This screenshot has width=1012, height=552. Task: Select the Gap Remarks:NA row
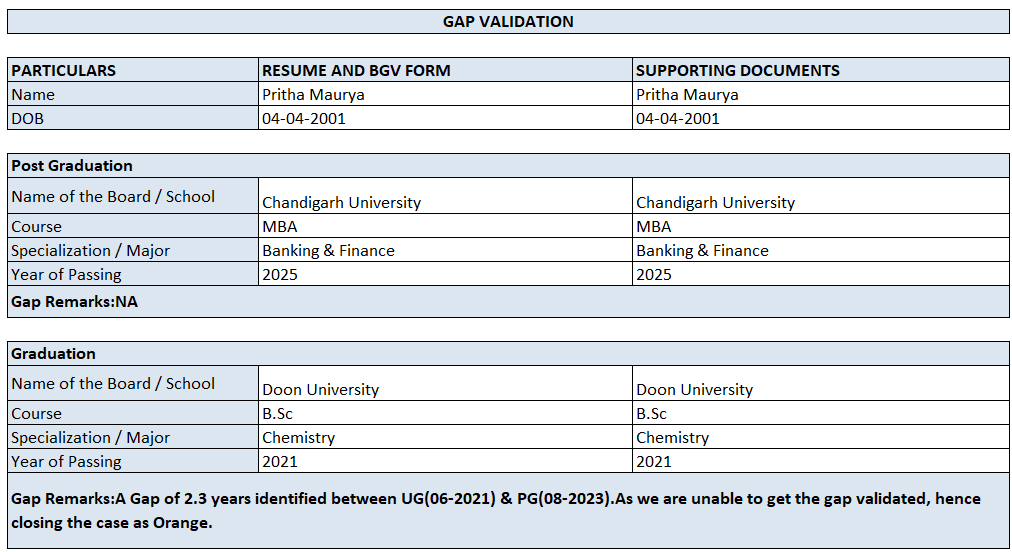point(508,301)
